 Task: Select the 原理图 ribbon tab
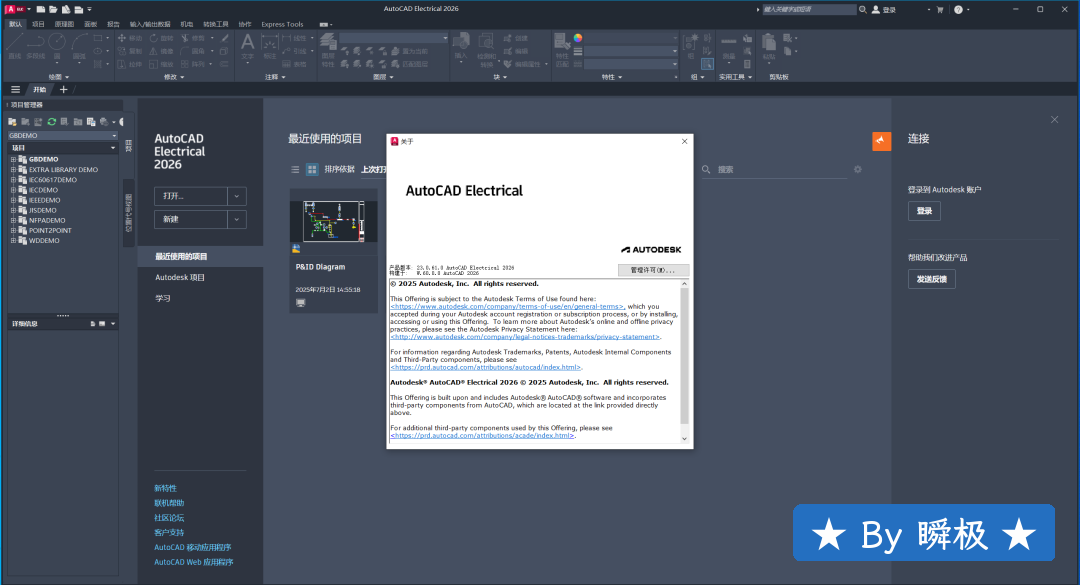[64, 24]
